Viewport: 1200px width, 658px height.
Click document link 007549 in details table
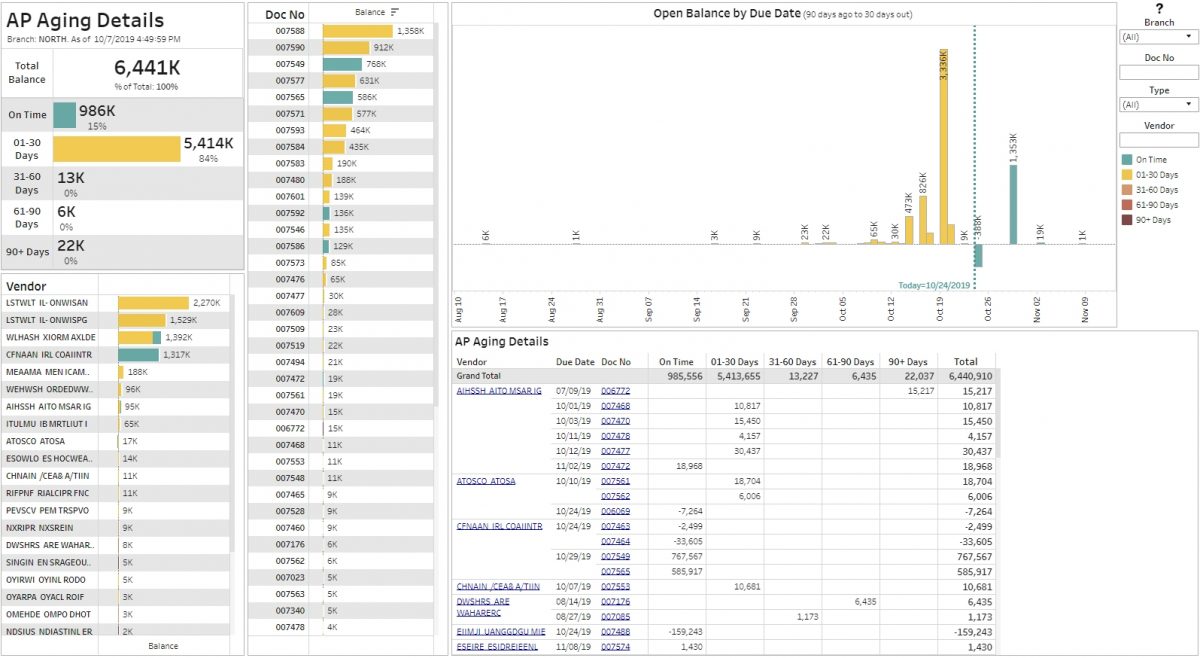[x=615, y=556]
